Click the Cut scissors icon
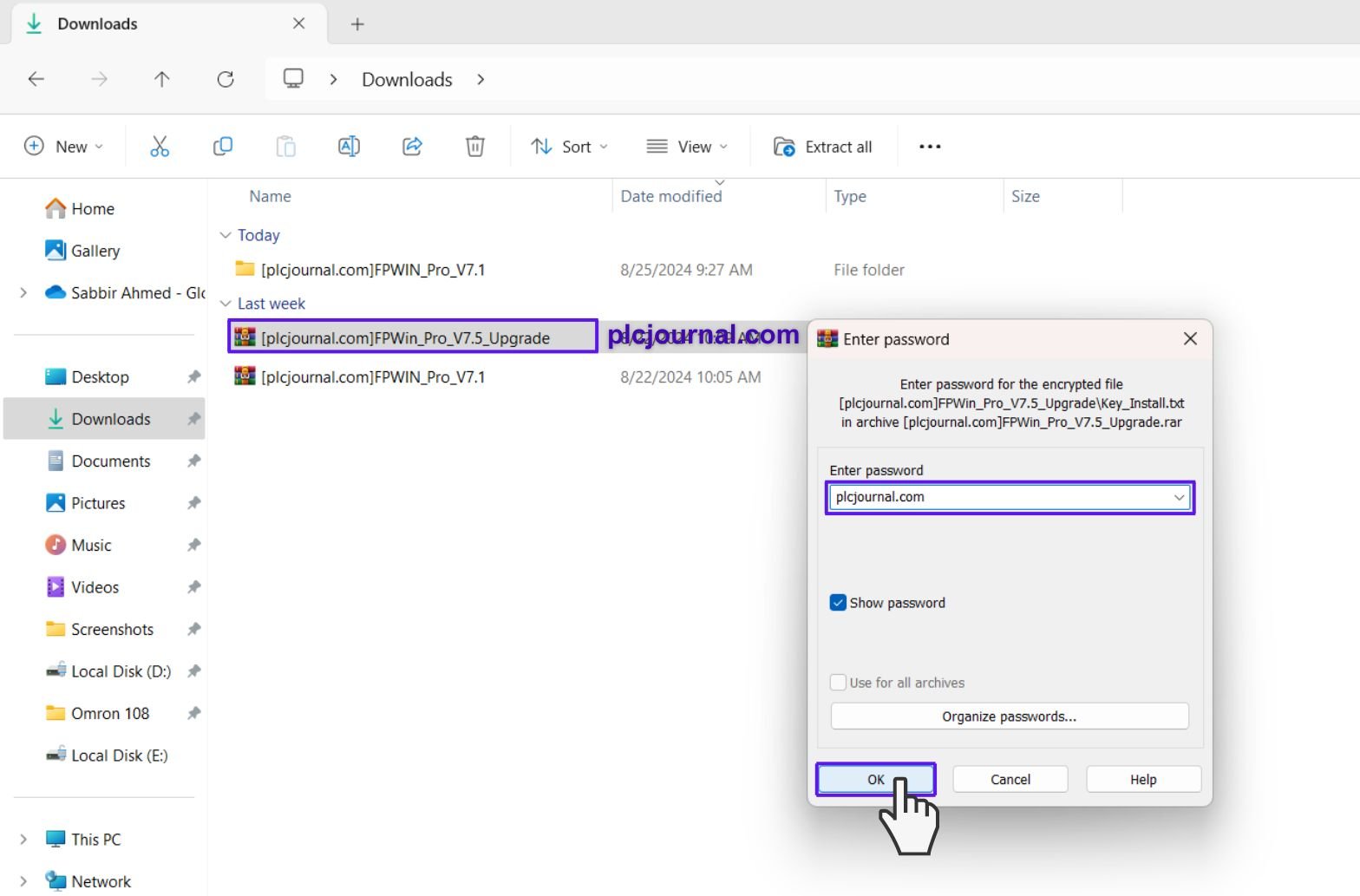1360x896 pixels. point(160,147)
